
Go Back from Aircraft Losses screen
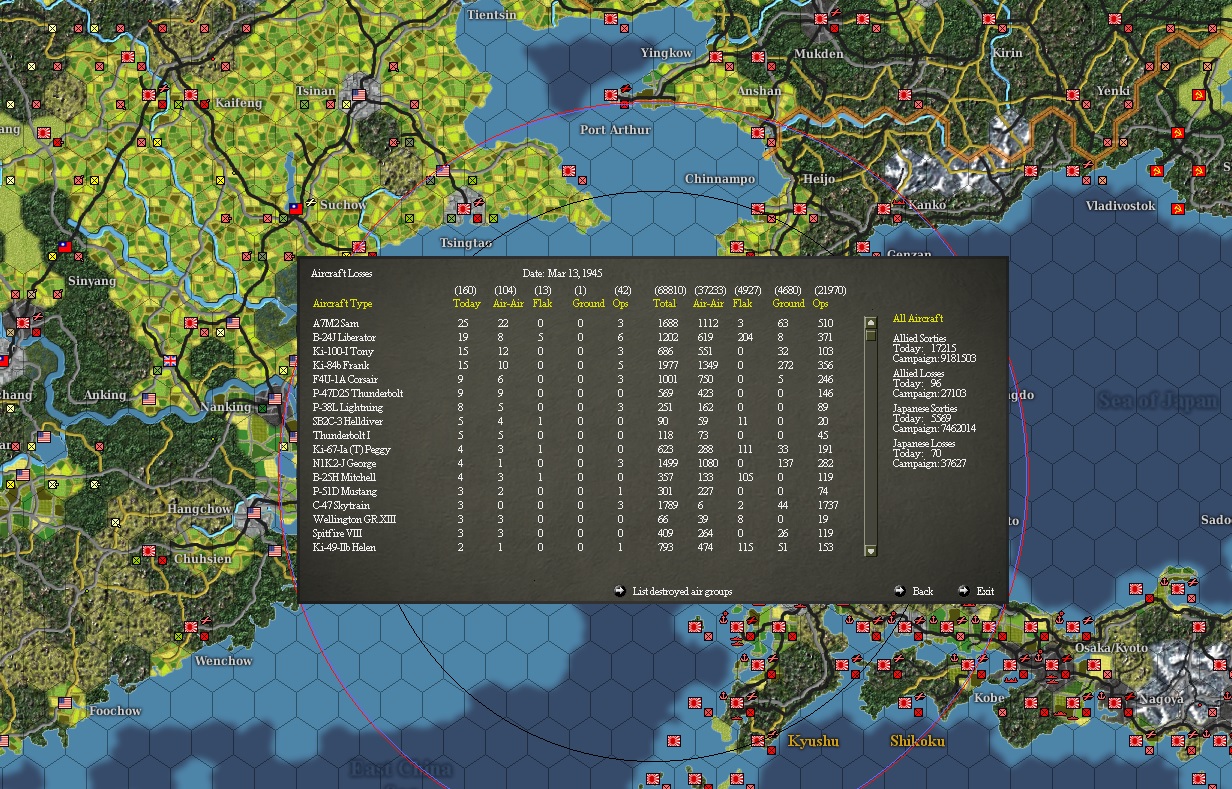913,591
